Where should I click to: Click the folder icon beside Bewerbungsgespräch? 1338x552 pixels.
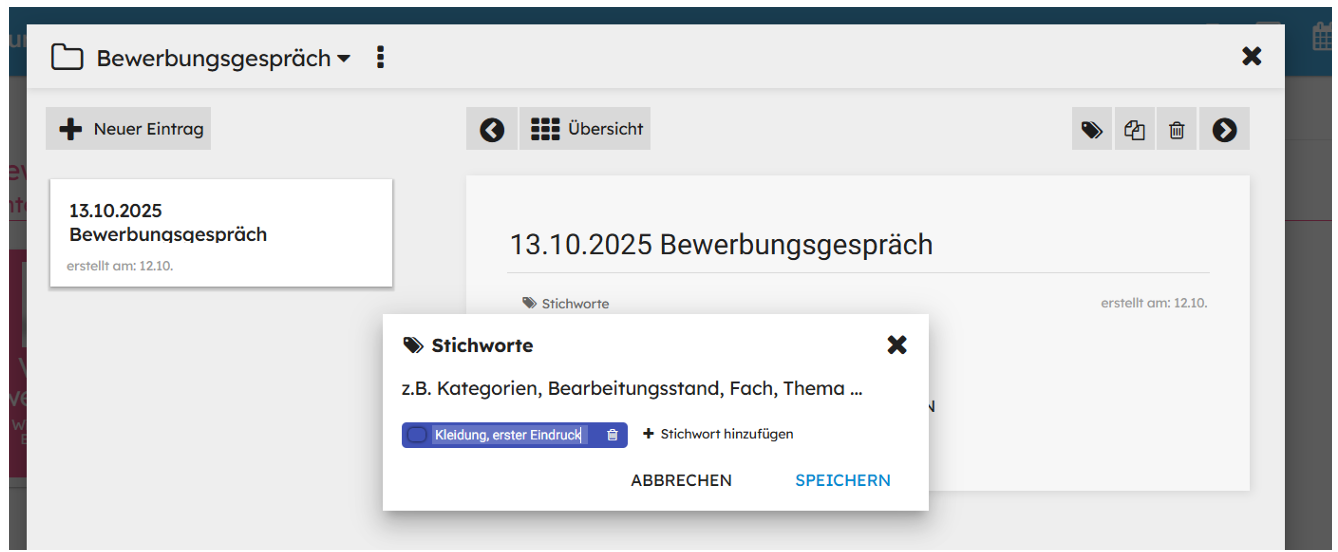pos(67,58)
